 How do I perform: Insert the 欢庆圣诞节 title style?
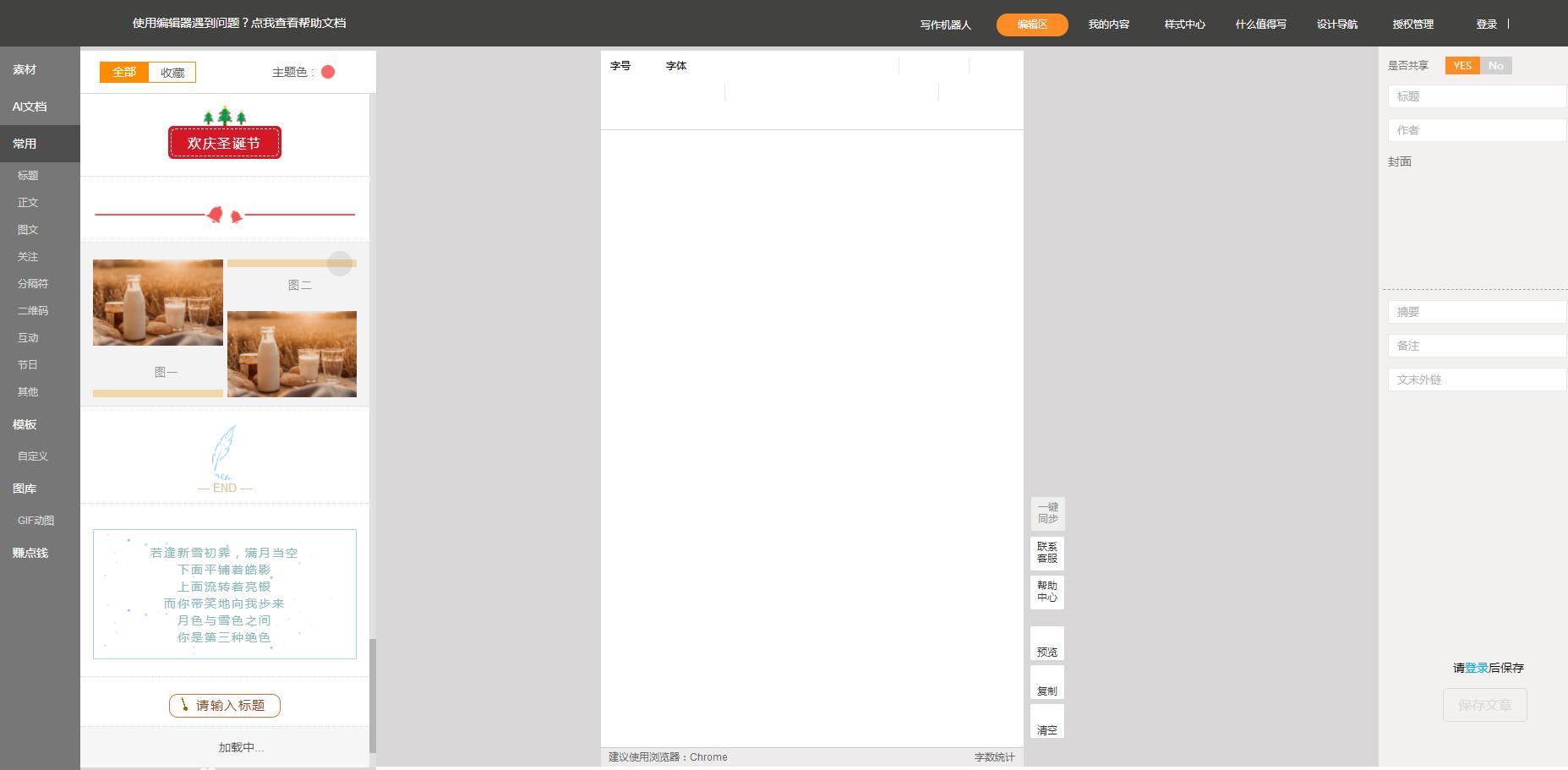[x=225, y=134]
